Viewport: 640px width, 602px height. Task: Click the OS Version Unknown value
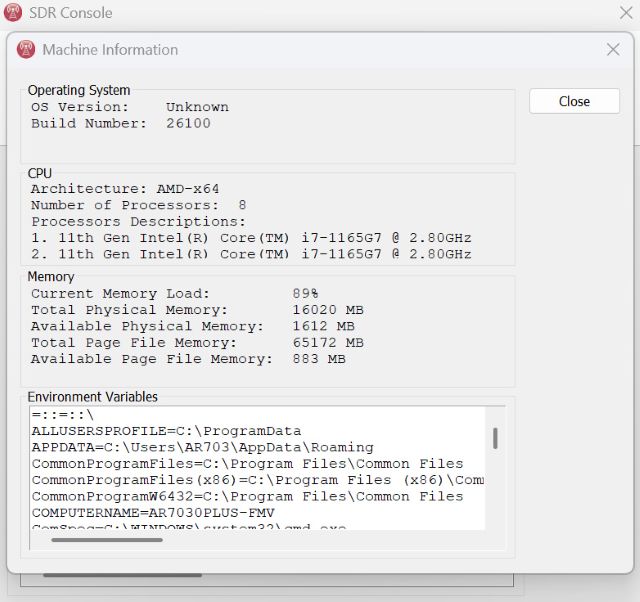(197, 107)
